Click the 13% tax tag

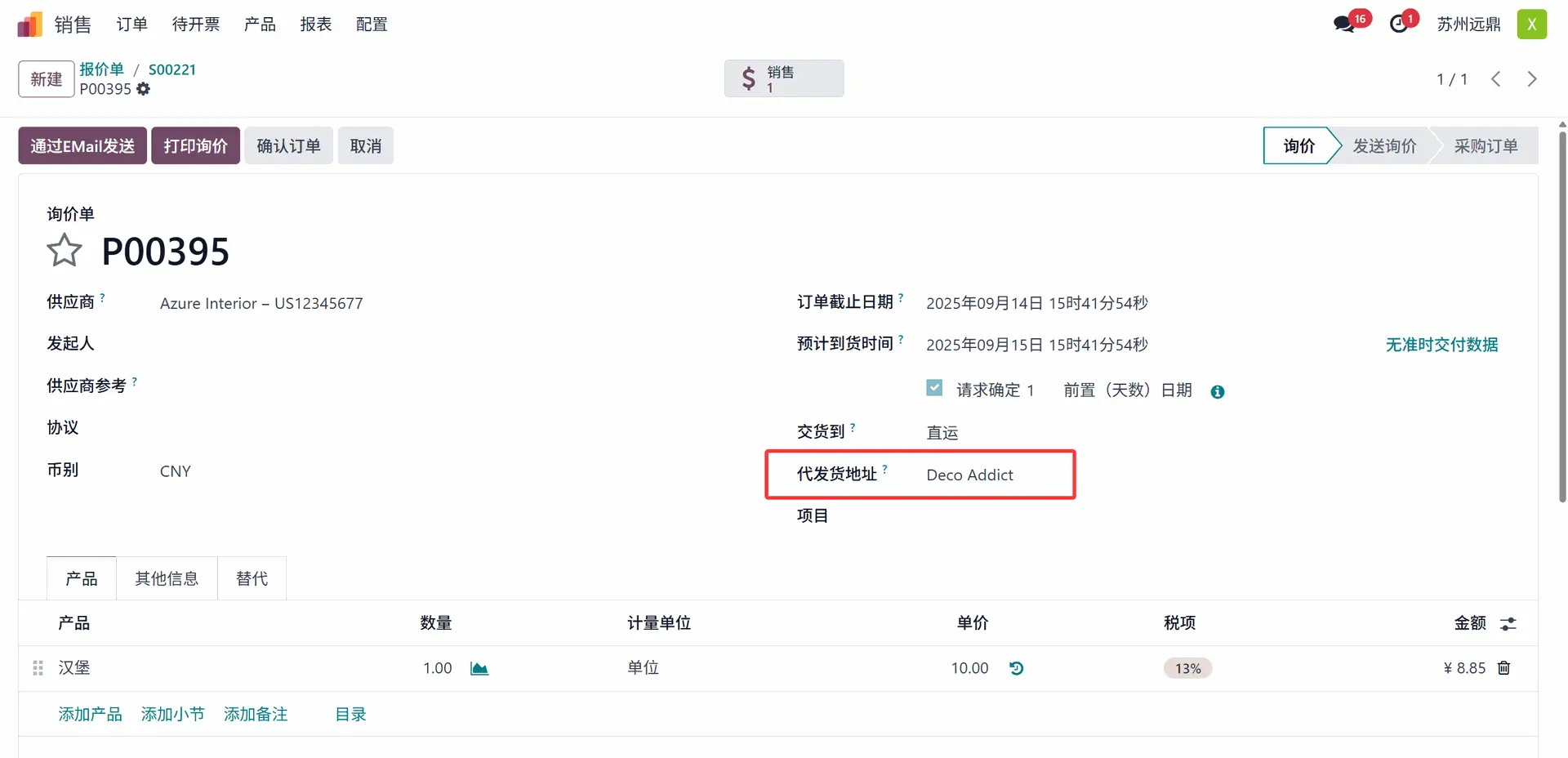click(x=1187, y=669)
